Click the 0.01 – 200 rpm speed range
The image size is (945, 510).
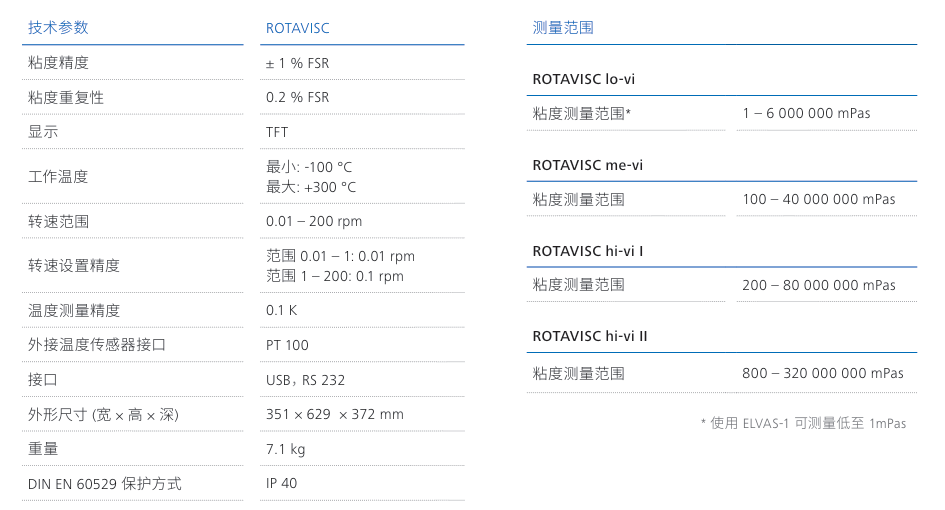314,221
